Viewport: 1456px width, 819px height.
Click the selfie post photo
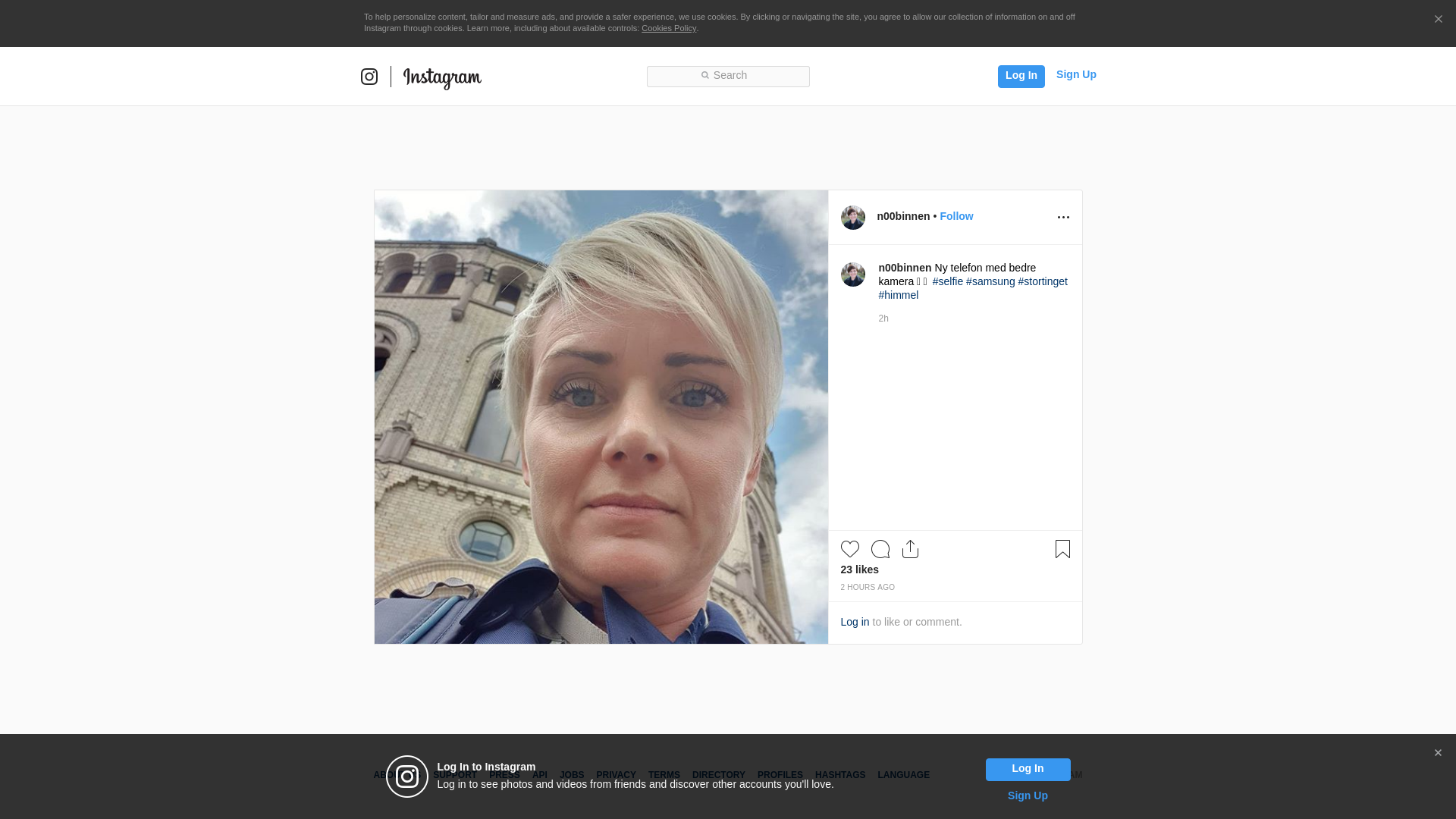pyautogui.click(x=601, y=417)
